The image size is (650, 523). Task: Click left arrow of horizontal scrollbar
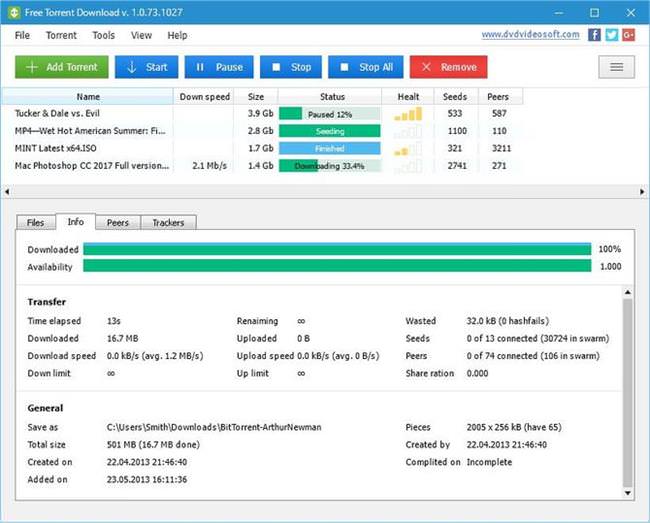click(7, 191)
